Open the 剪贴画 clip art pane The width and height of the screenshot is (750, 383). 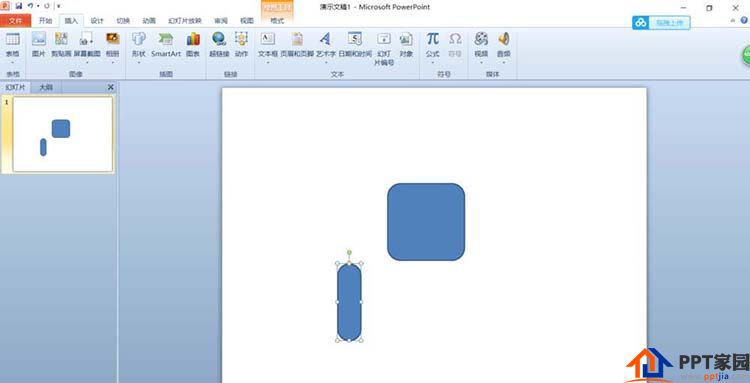click(x=61, y=44)
